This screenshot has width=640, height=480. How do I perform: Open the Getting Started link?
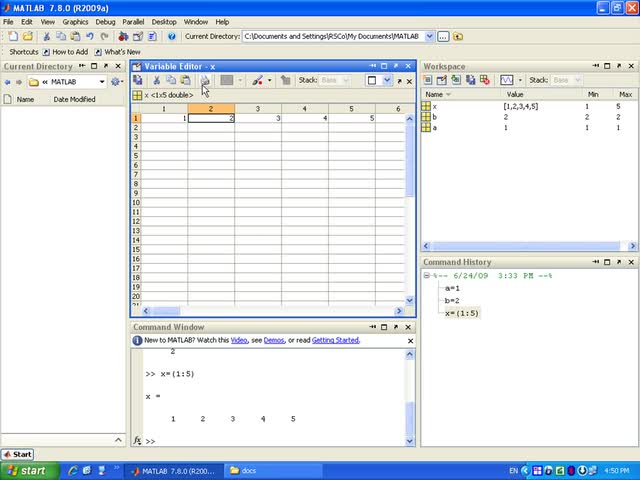(336, 340)
